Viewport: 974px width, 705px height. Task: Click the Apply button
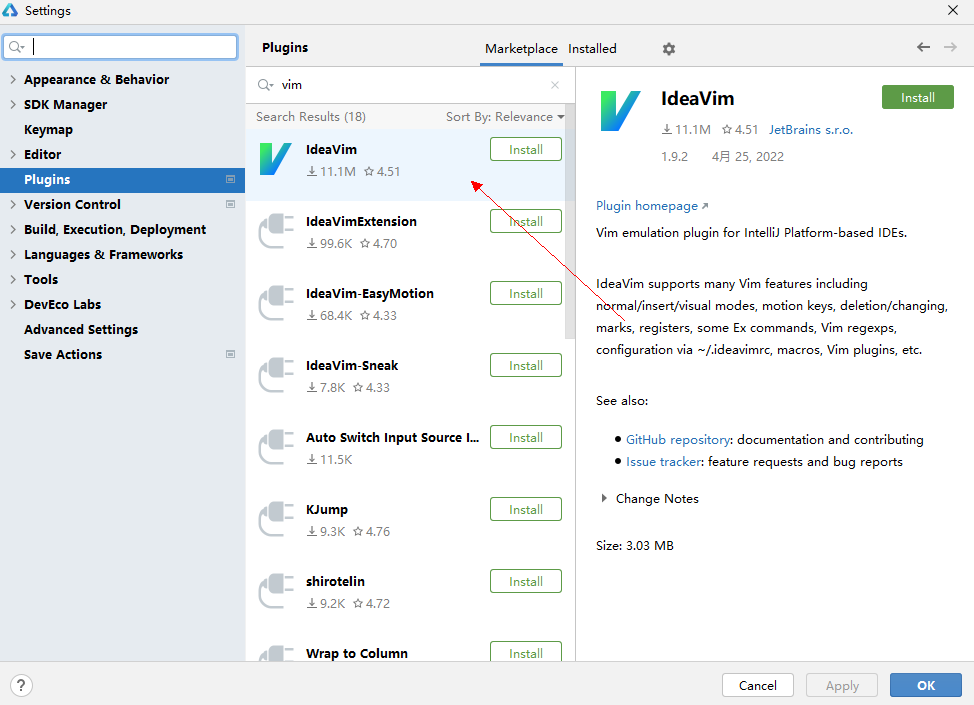tap(842, 685)
